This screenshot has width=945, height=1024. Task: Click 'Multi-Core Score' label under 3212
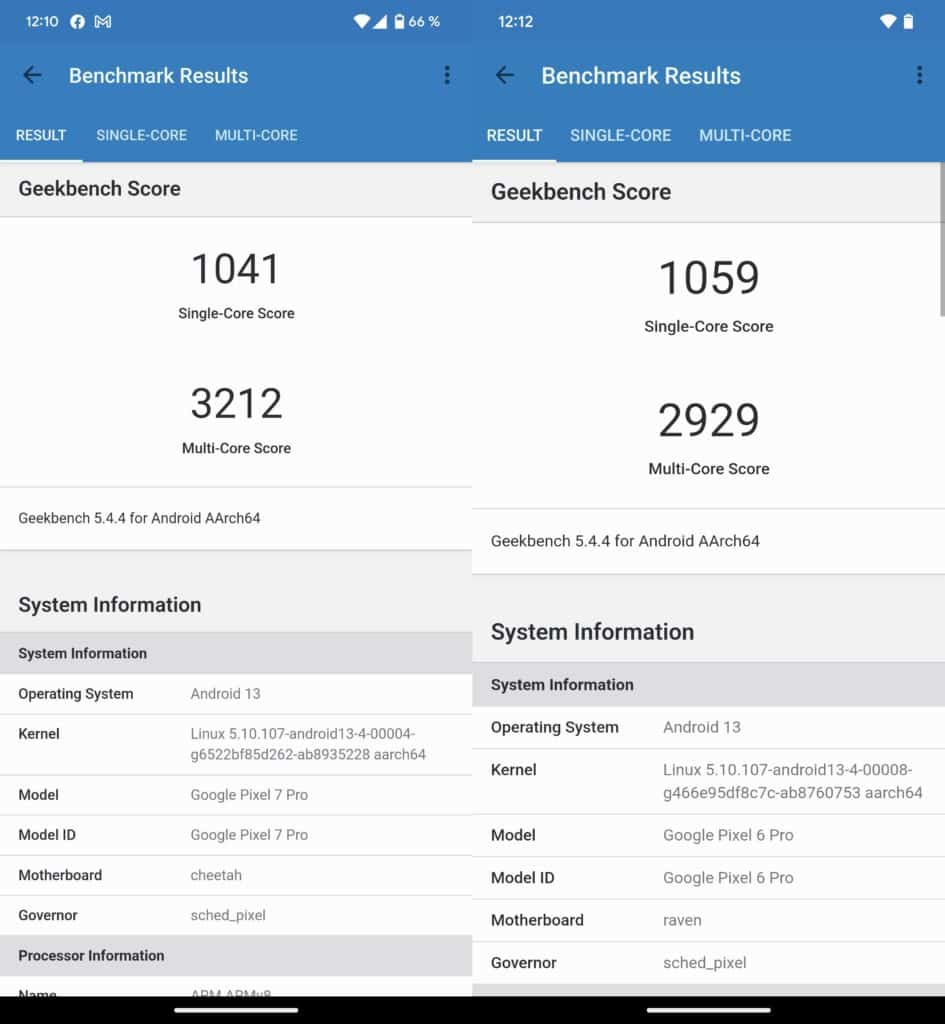click(236, 448)
